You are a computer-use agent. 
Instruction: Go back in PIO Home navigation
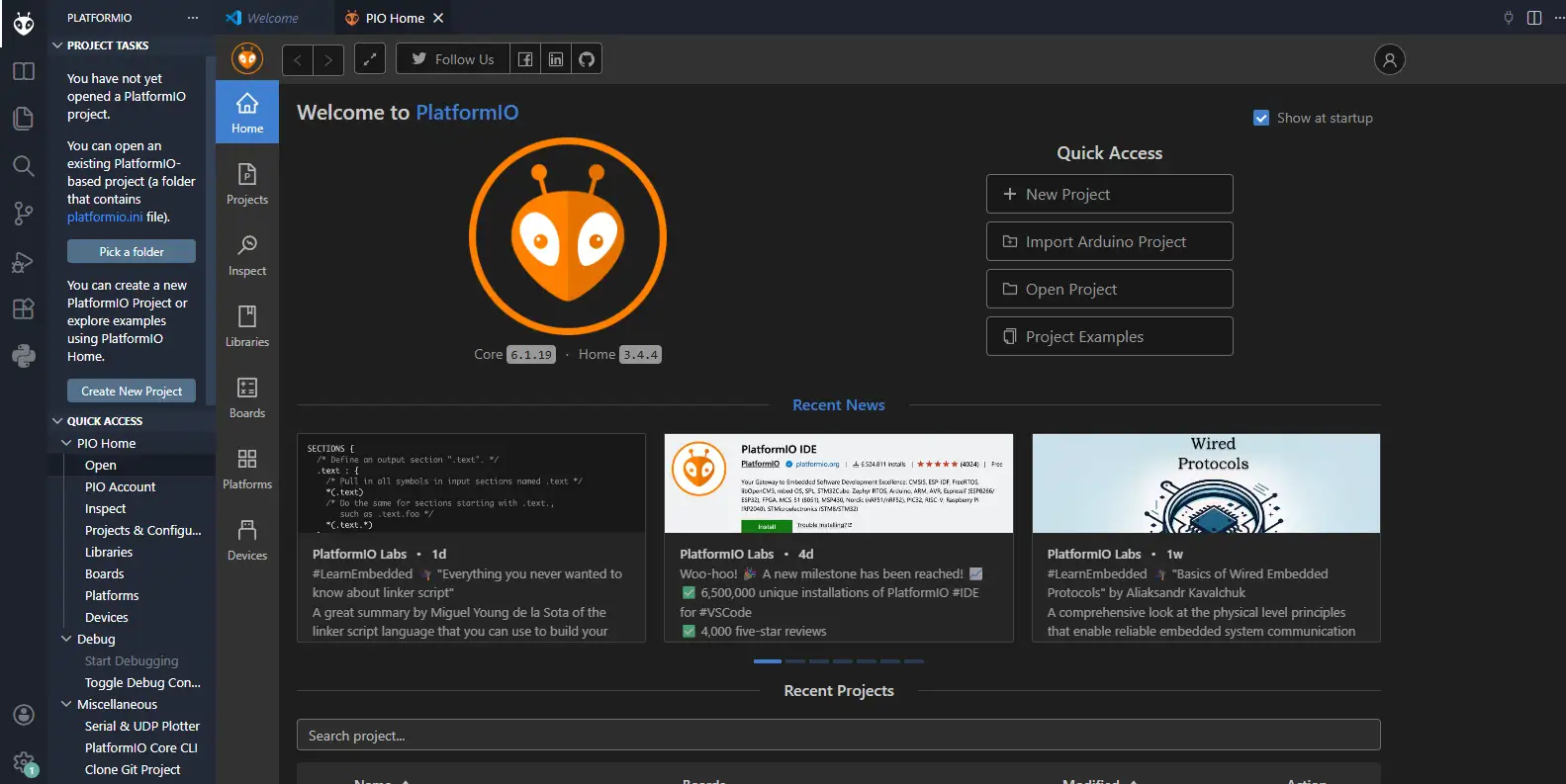298,59
